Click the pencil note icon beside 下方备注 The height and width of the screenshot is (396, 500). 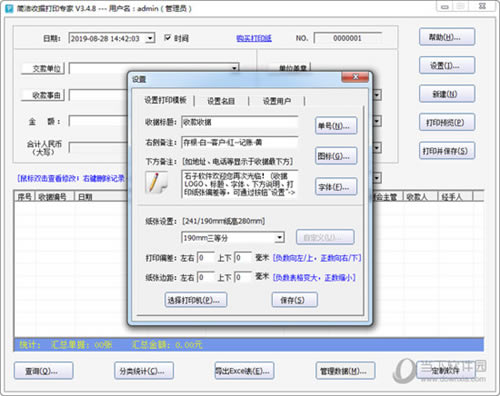tap(156, 182)
